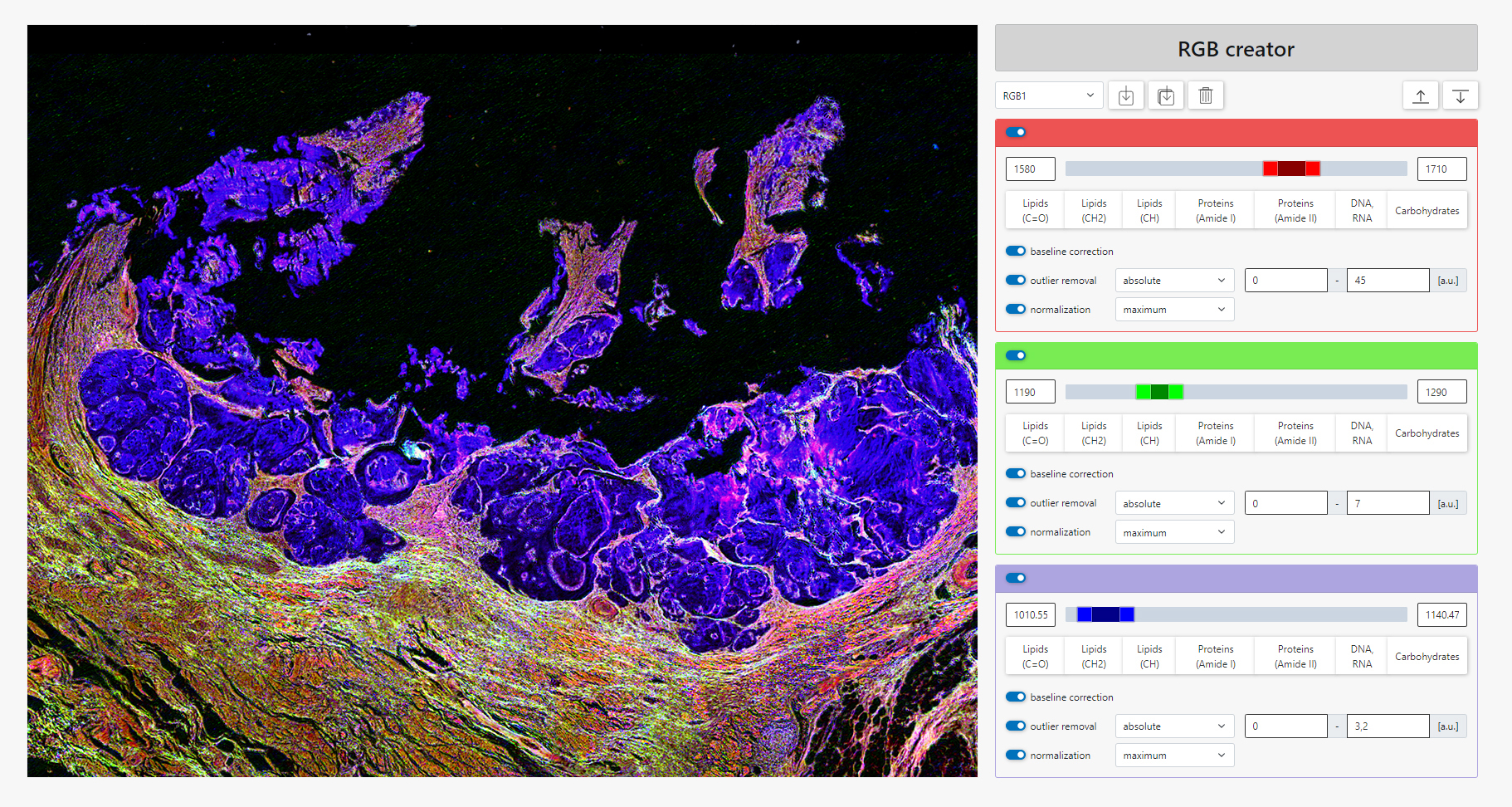Toggle blue channel normalization switch

pyautogui.click(x=1016, y=755)
